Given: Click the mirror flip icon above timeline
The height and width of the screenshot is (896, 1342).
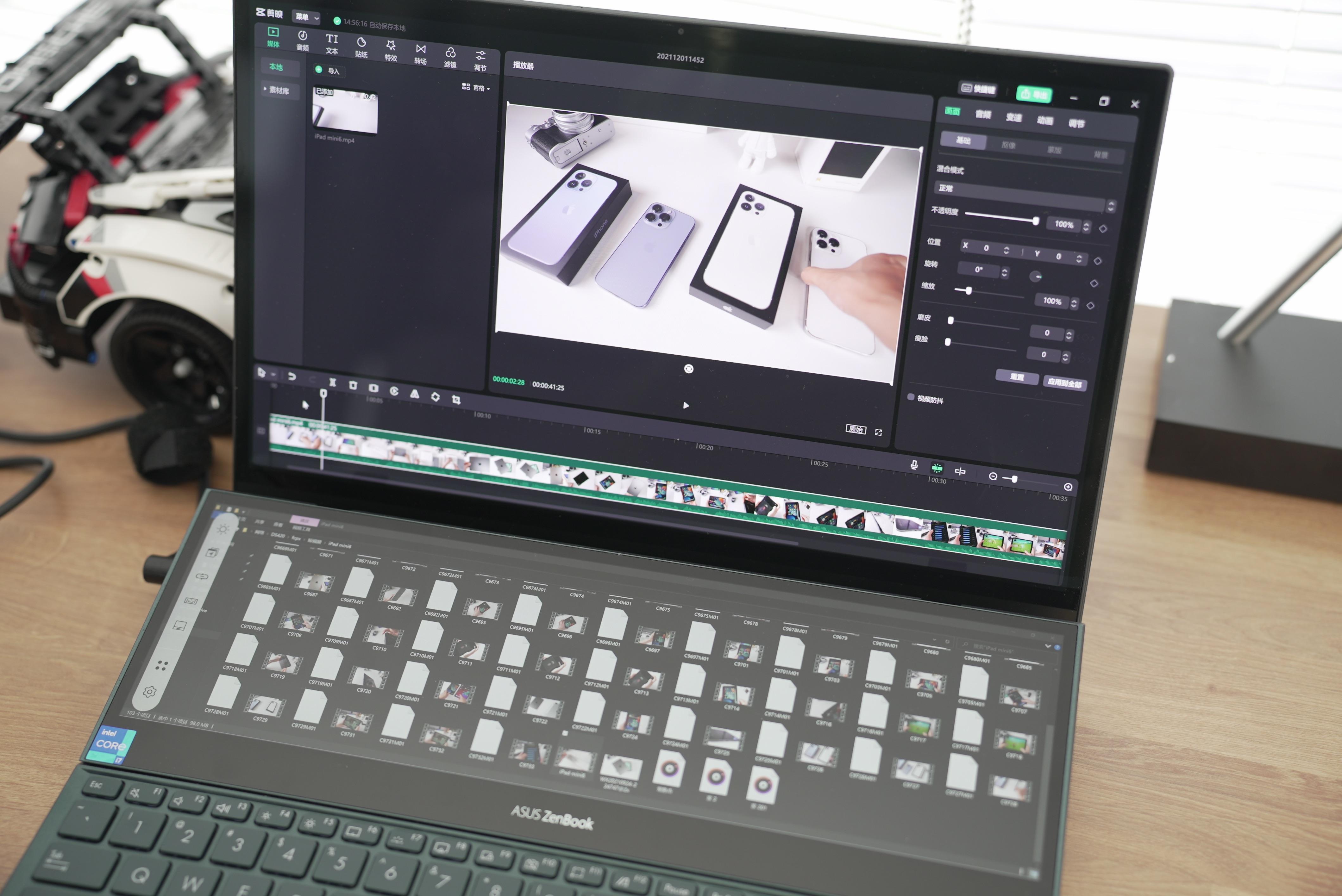Looking at the screenshot, I should [414, 394].
